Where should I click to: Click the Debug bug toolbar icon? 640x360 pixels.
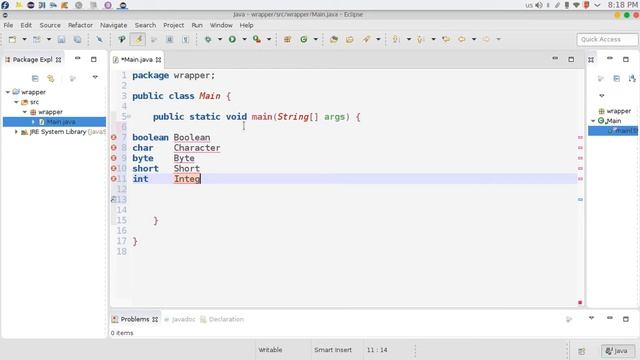208,40
